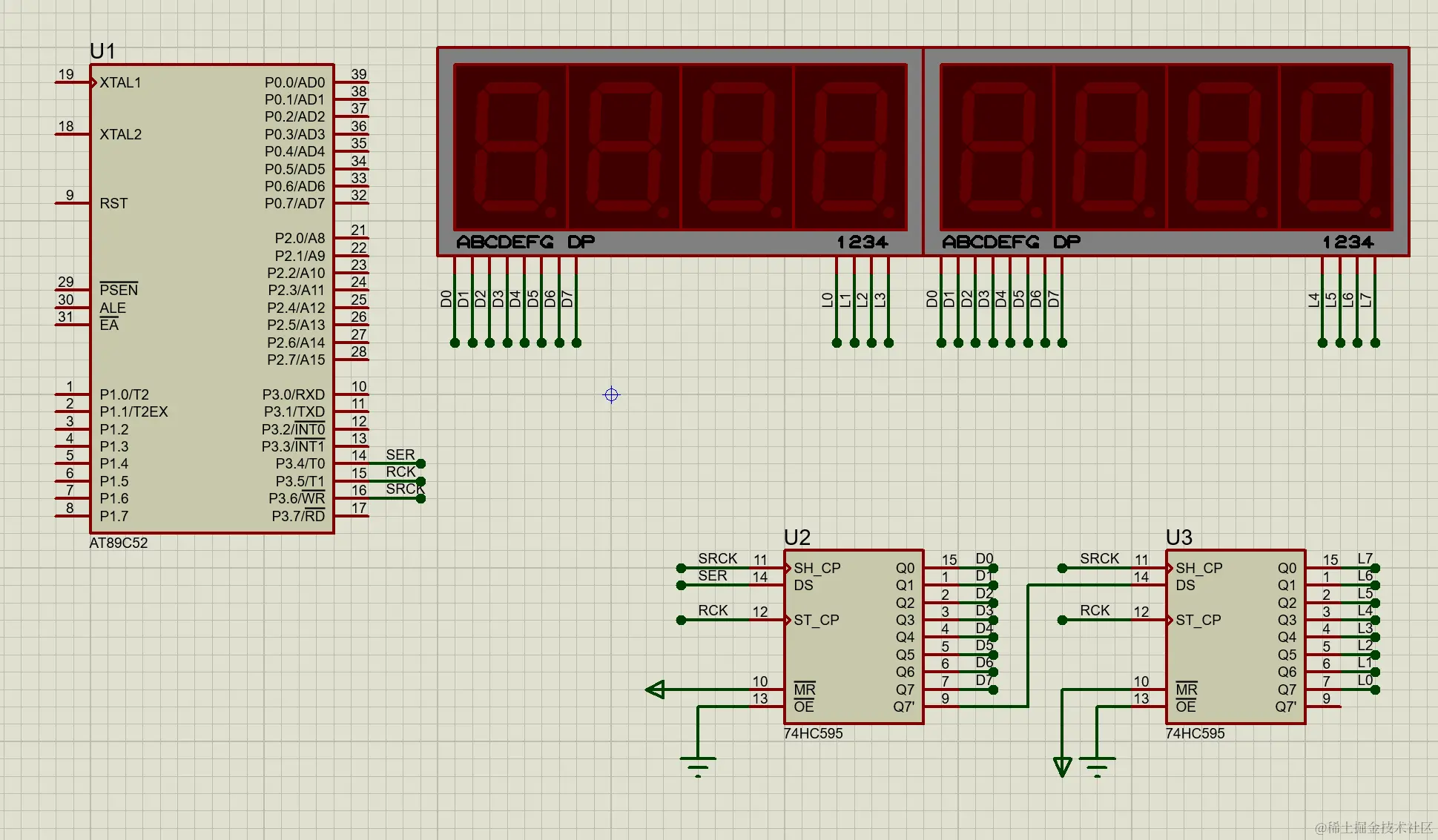Image resolution: width=1438 pixels, height=840 pixels.
Task: Click the D0 terminal under left display
Action: coord(455,342)
